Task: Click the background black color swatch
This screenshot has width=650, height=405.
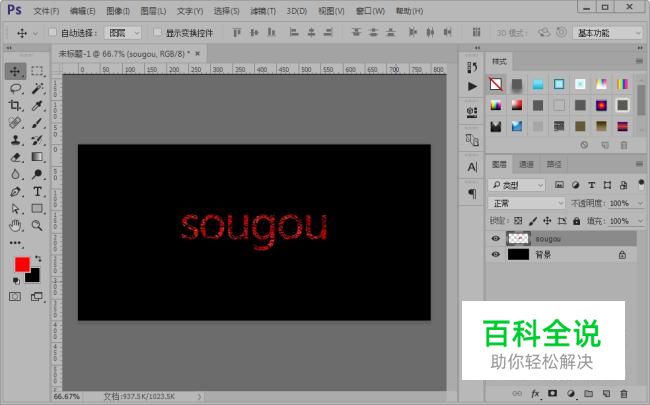Action: click(34, 276)
